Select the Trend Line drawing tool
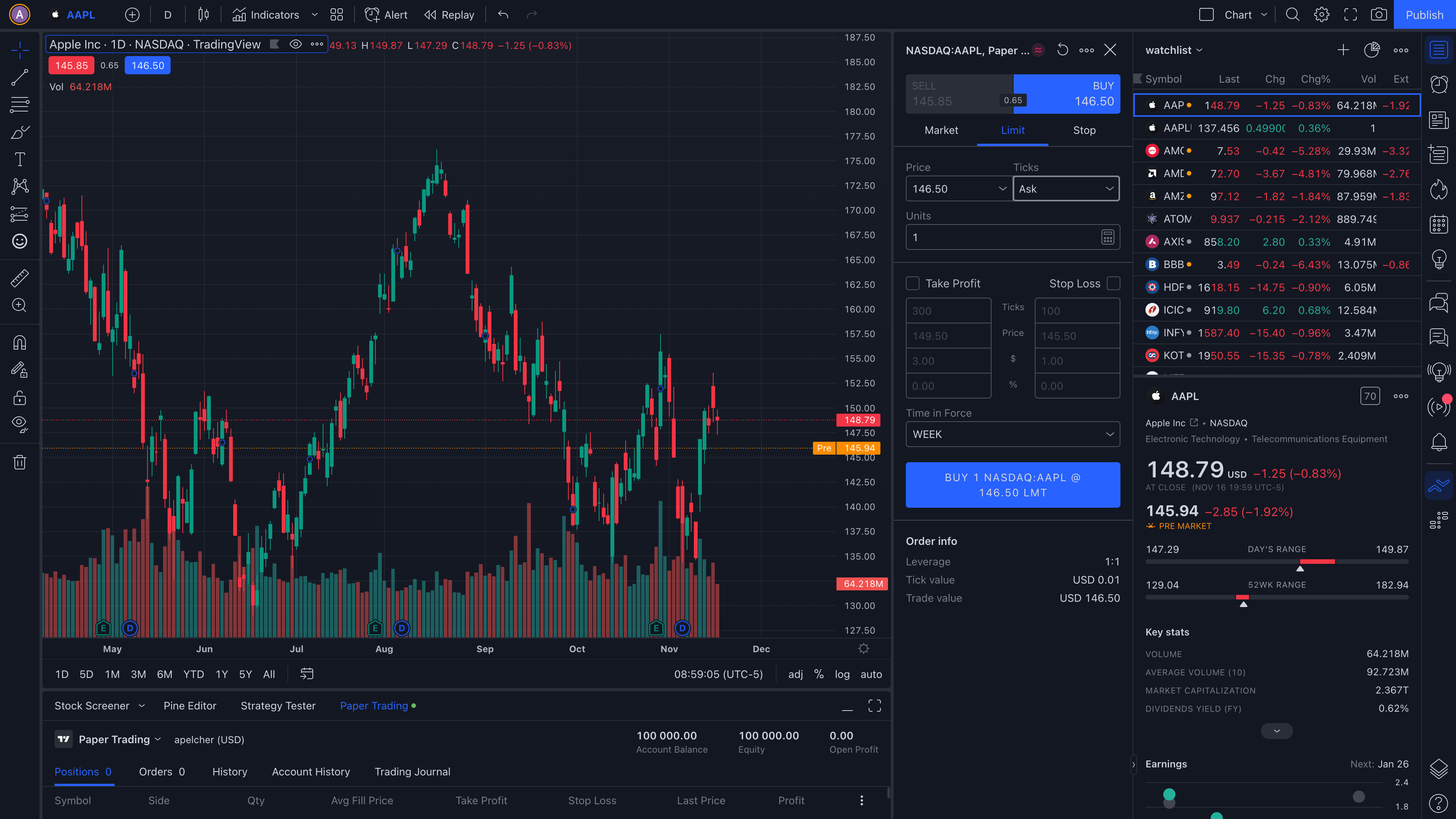Viewport: 1456px width, 819px height. (x=20, y=77)
